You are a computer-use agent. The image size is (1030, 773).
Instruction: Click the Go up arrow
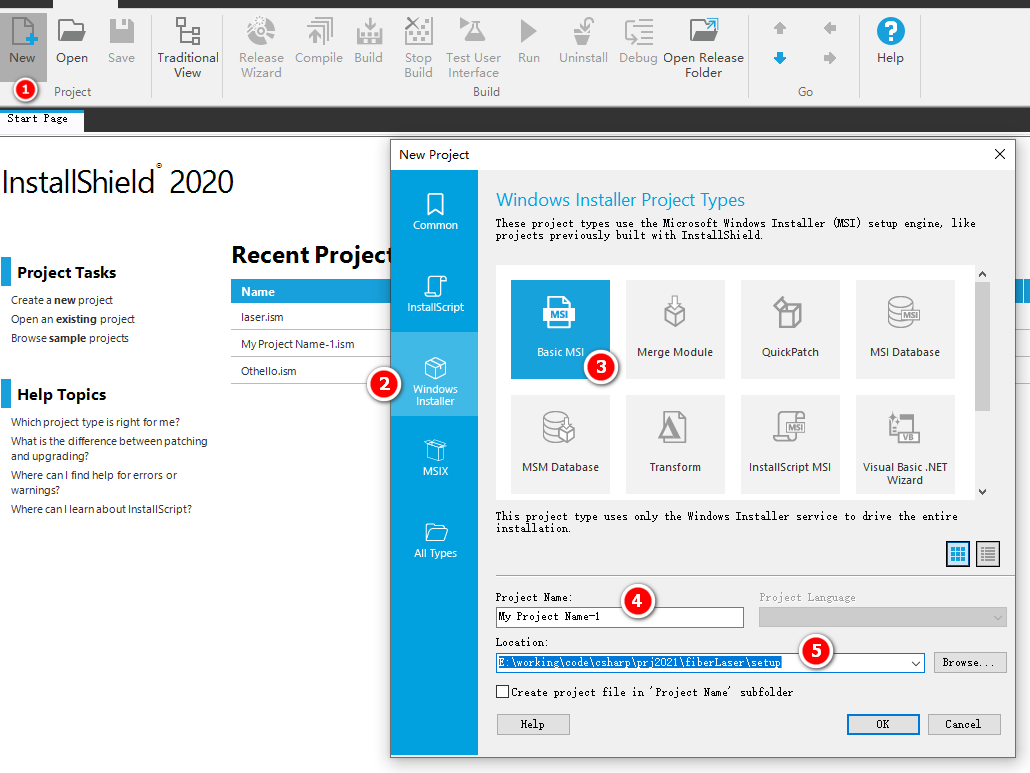tap(780, 28)
